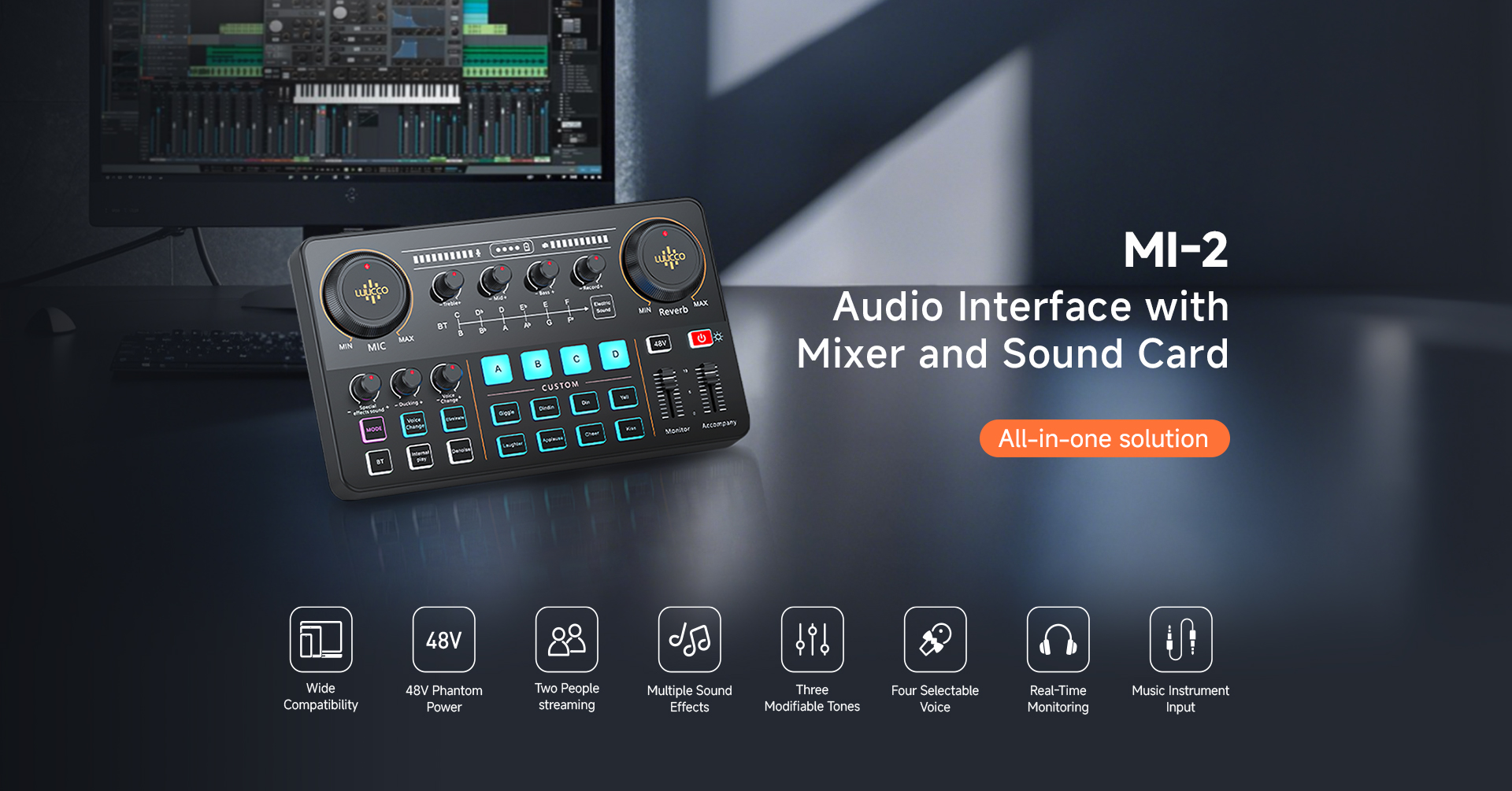The height and width of the screenshot is (791, 1512).
Task: Click the Internal play button on mixer
Action: (x=421, y=455)
